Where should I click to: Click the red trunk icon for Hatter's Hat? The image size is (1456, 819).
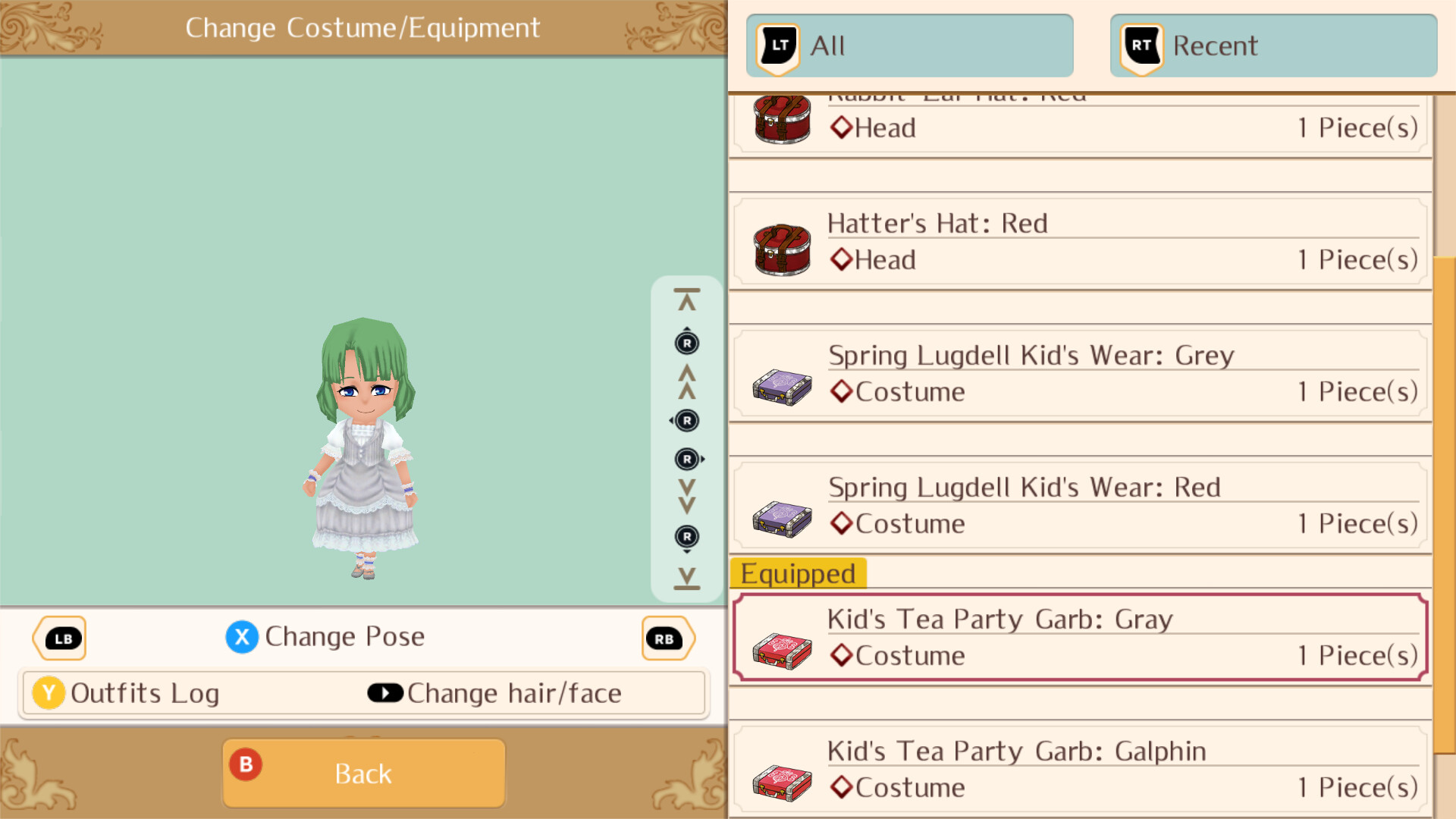pyautogui.click(x=782, y=249)
